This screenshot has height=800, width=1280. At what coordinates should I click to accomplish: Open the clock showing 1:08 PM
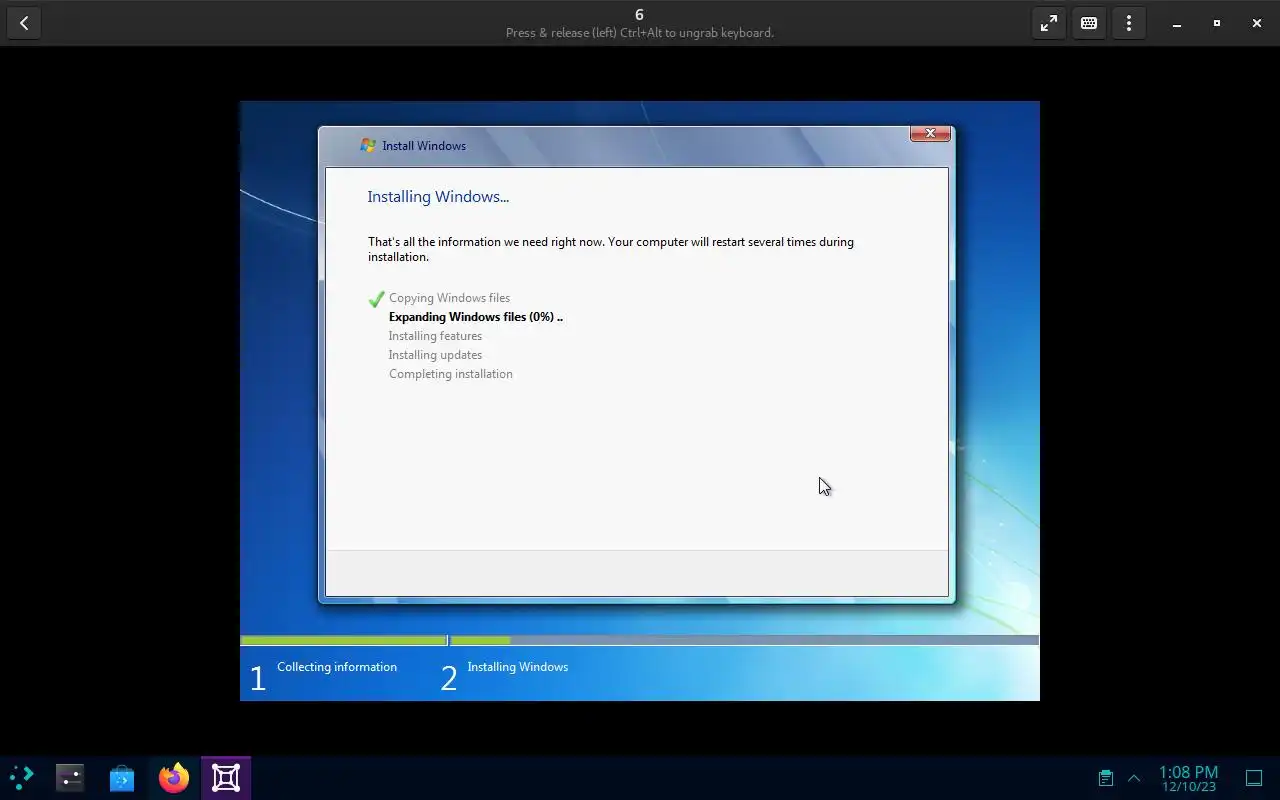(x=1188, y=778)
